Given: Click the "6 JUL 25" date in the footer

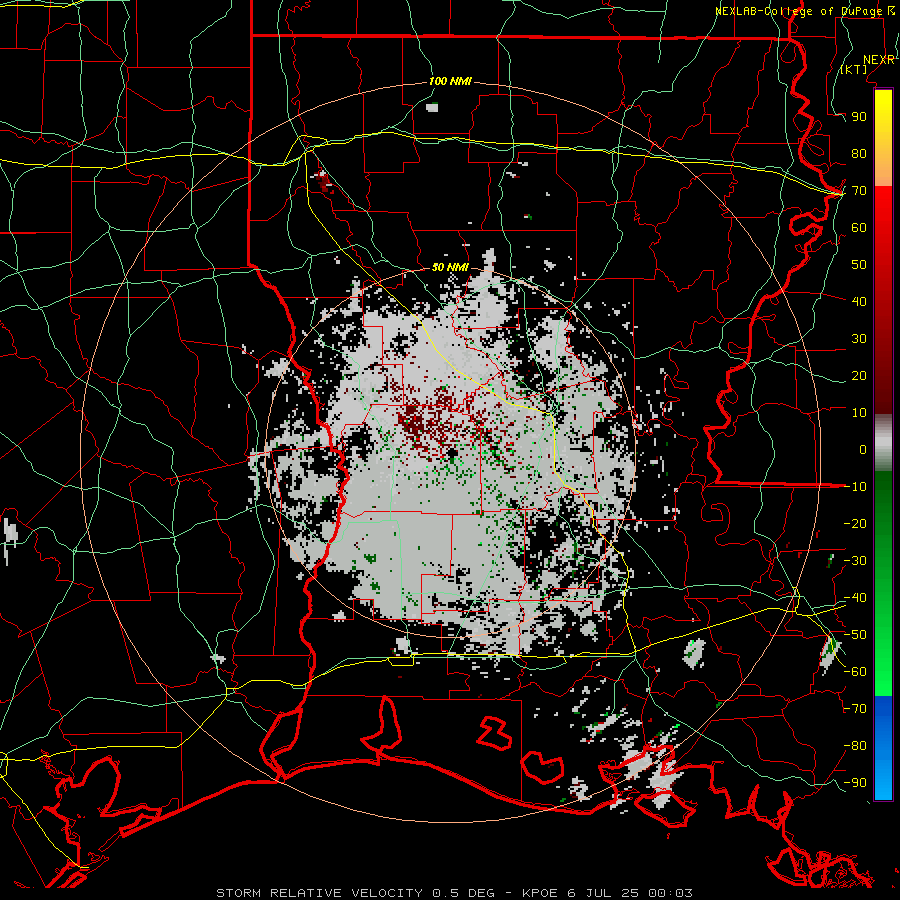Looking at the screenshot, I should [603, 893].
